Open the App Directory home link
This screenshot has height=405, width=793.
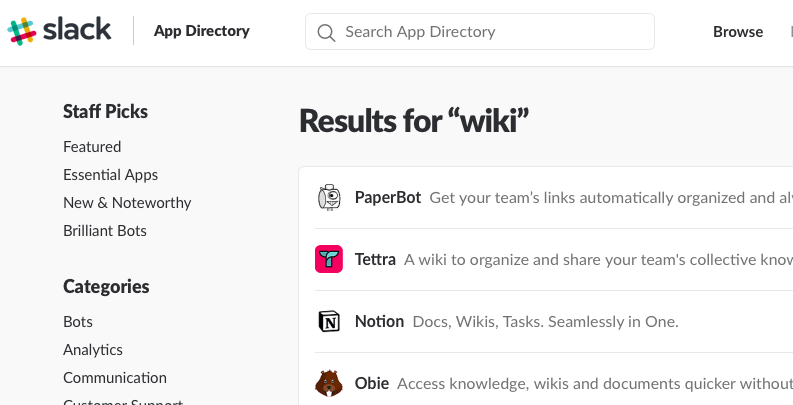pos(202,31)
